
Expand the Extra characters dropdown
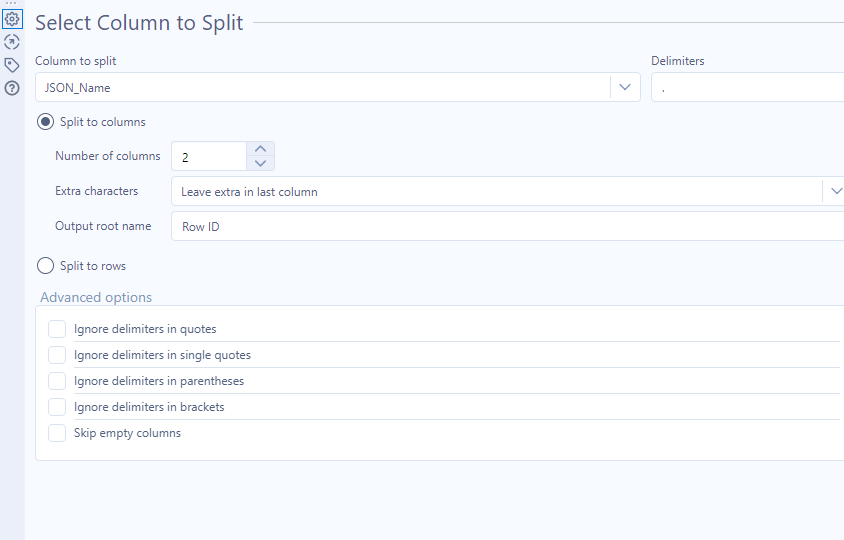pyautogui.click(x=834, y=191)
